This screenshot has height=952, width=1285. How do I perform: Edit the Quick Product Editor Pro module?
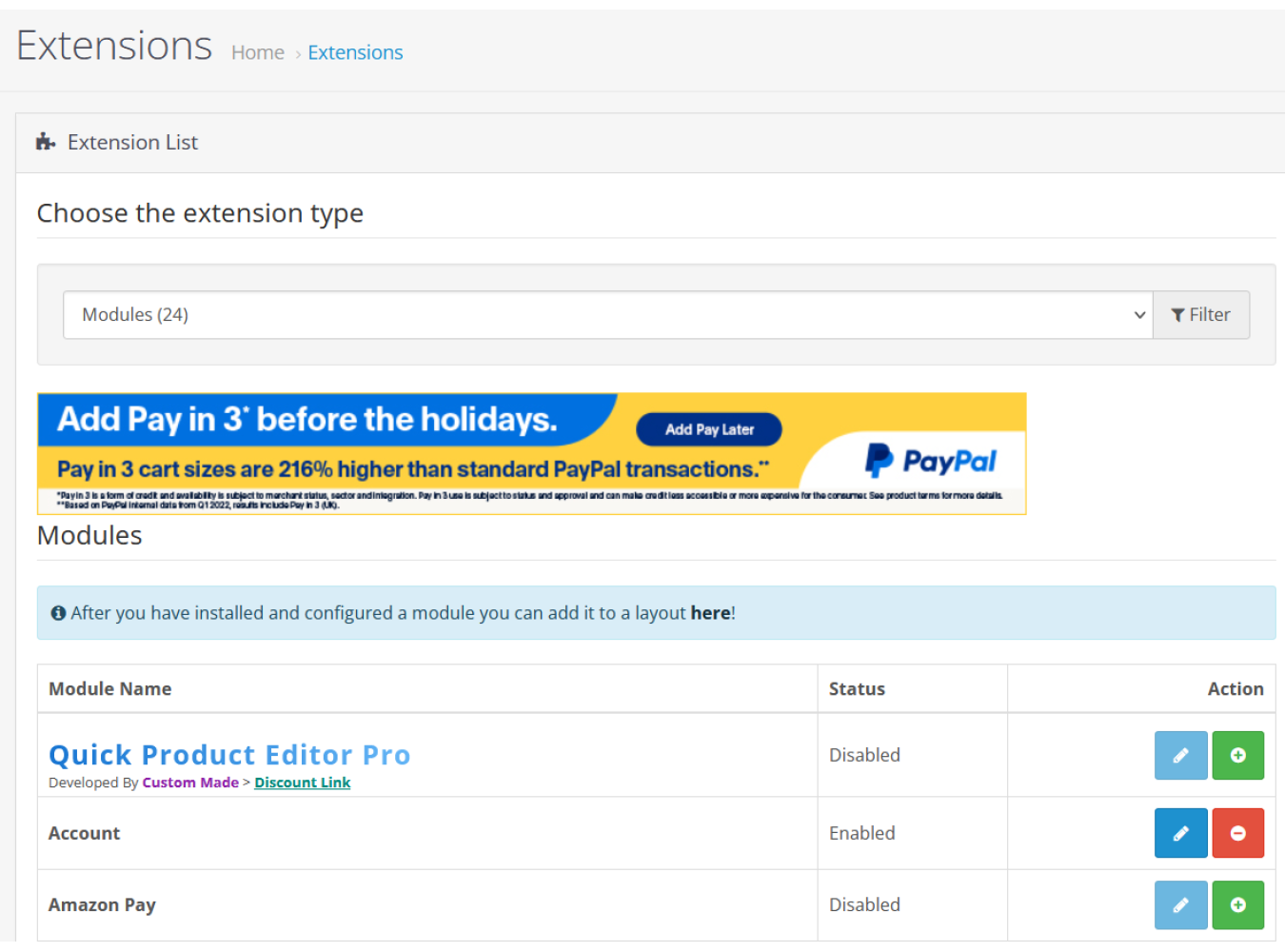pyautogui.click(x=1180, y=755)
